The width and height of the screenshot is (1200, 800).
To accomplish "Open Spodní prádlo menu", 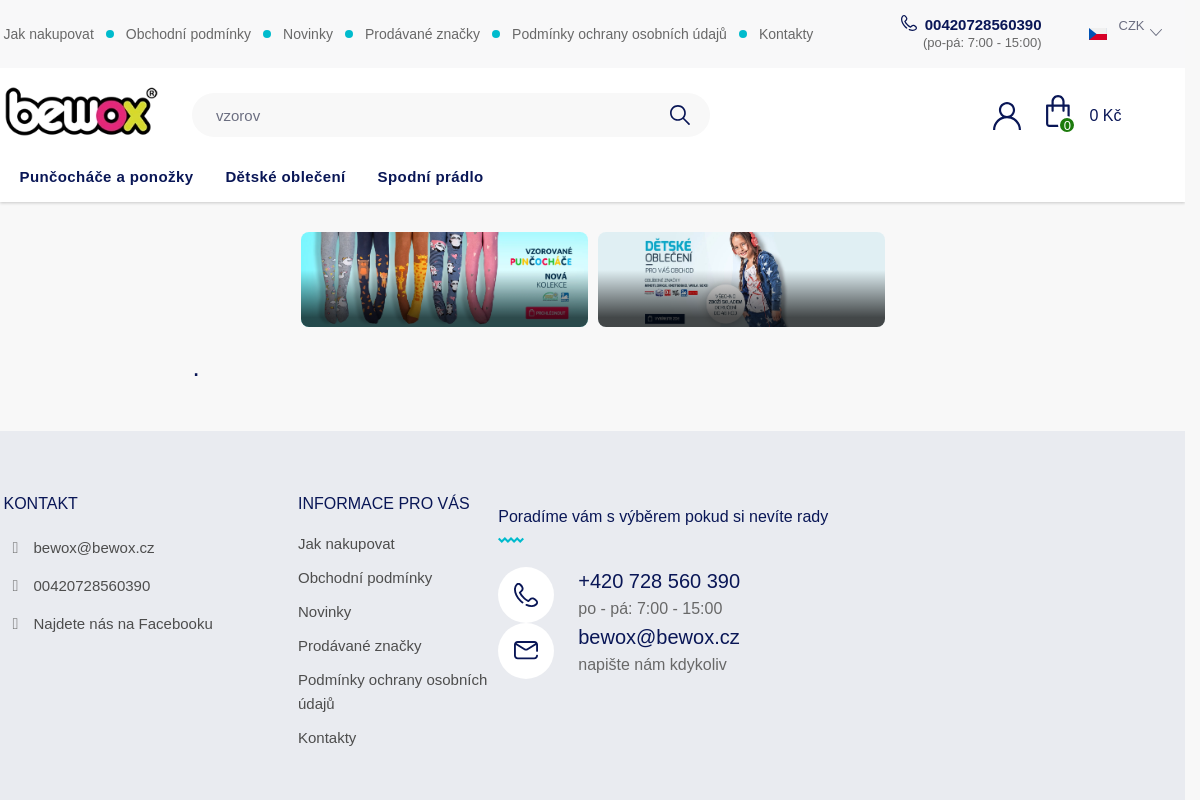I will coord(430,177).
